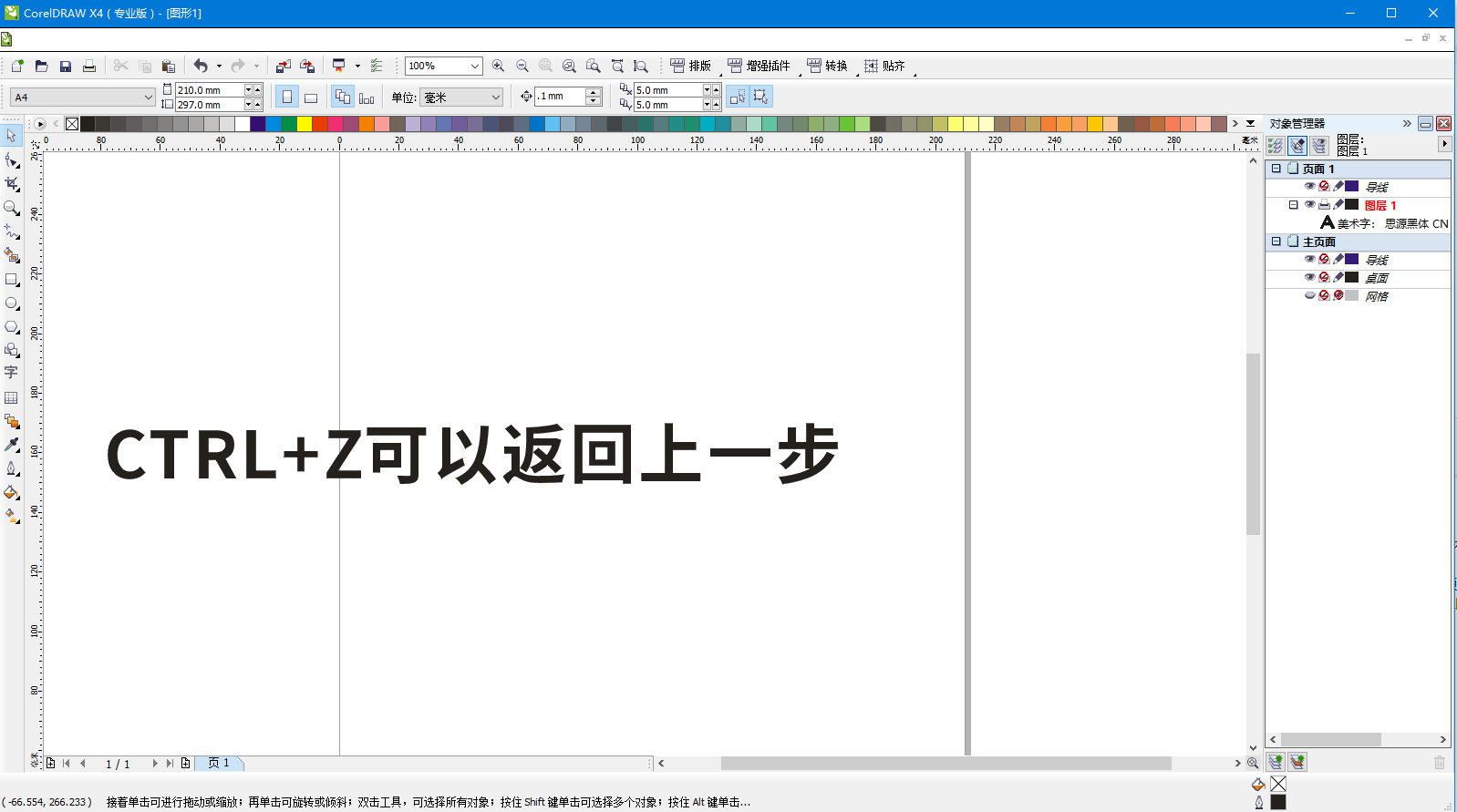Open the Object Manager flyout arrow menu
Image resolution: width=1457 pixels, height=812 pixels.
pyautogui.click(x=1444, y=144)
